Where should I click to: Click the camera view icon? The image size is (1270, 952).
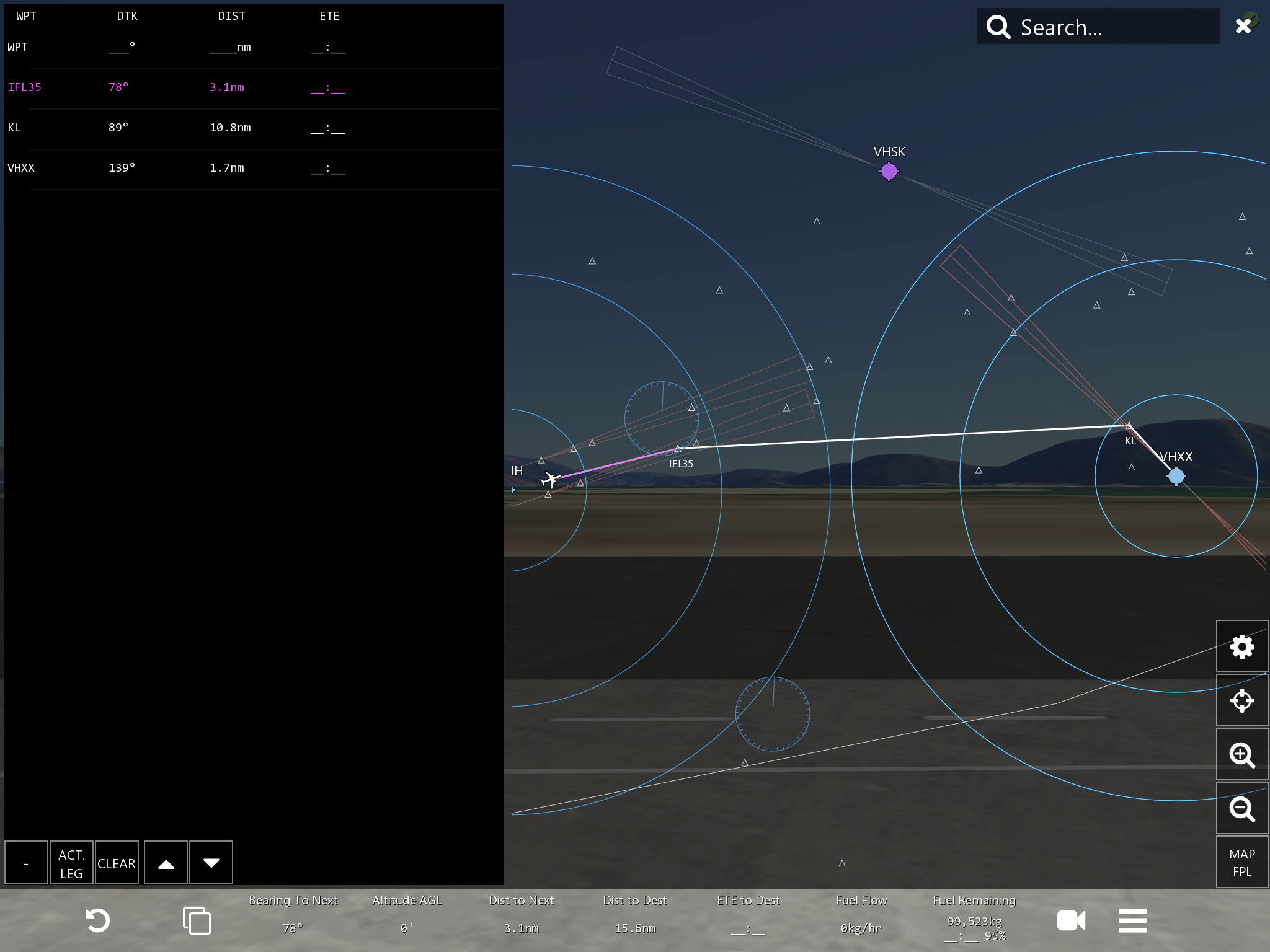tap(1071, 920)
